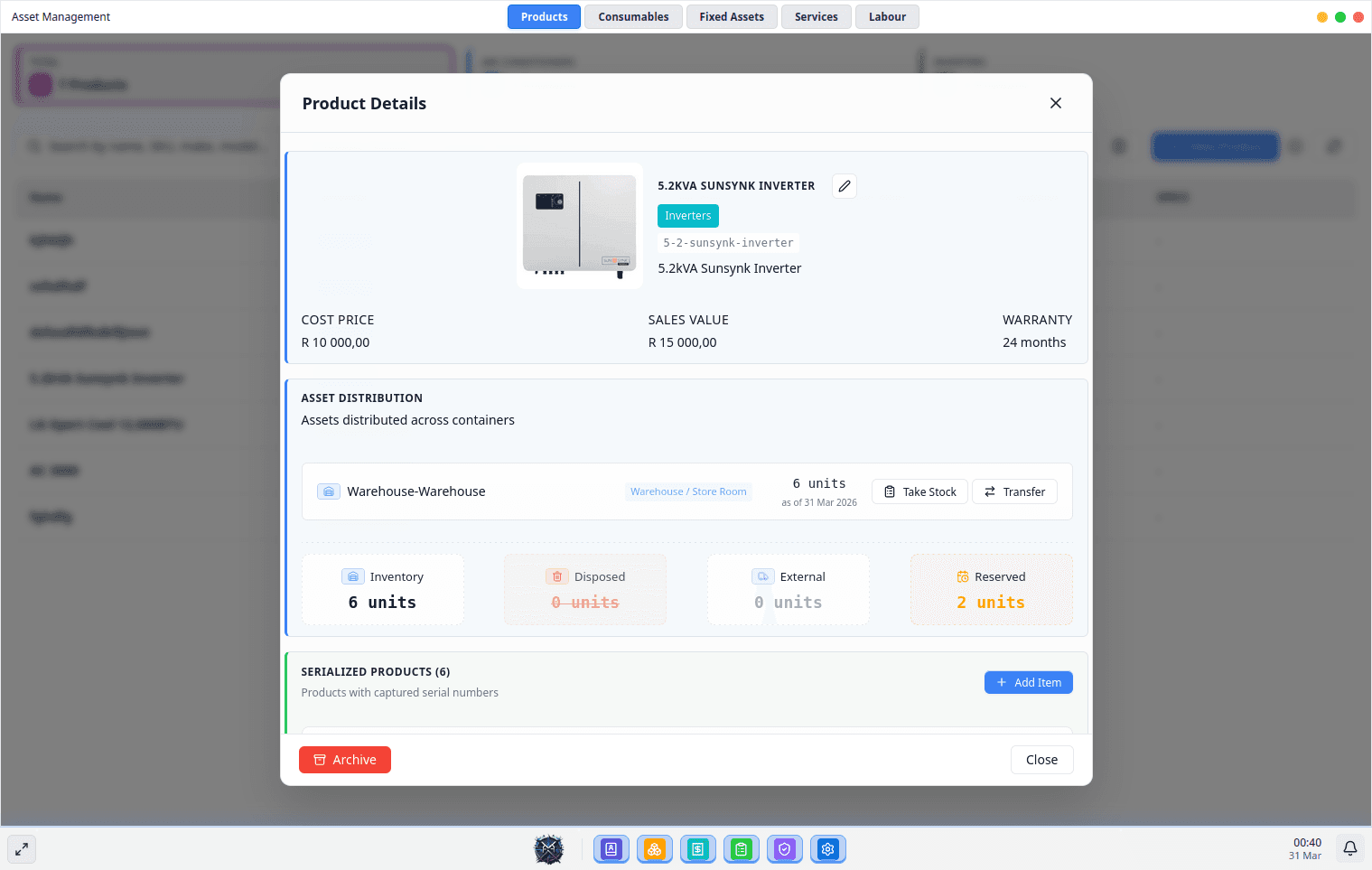The height and width of the screenshot is (870, 1372).
Task: Go to the Services tab
Action: pos(817,17)
